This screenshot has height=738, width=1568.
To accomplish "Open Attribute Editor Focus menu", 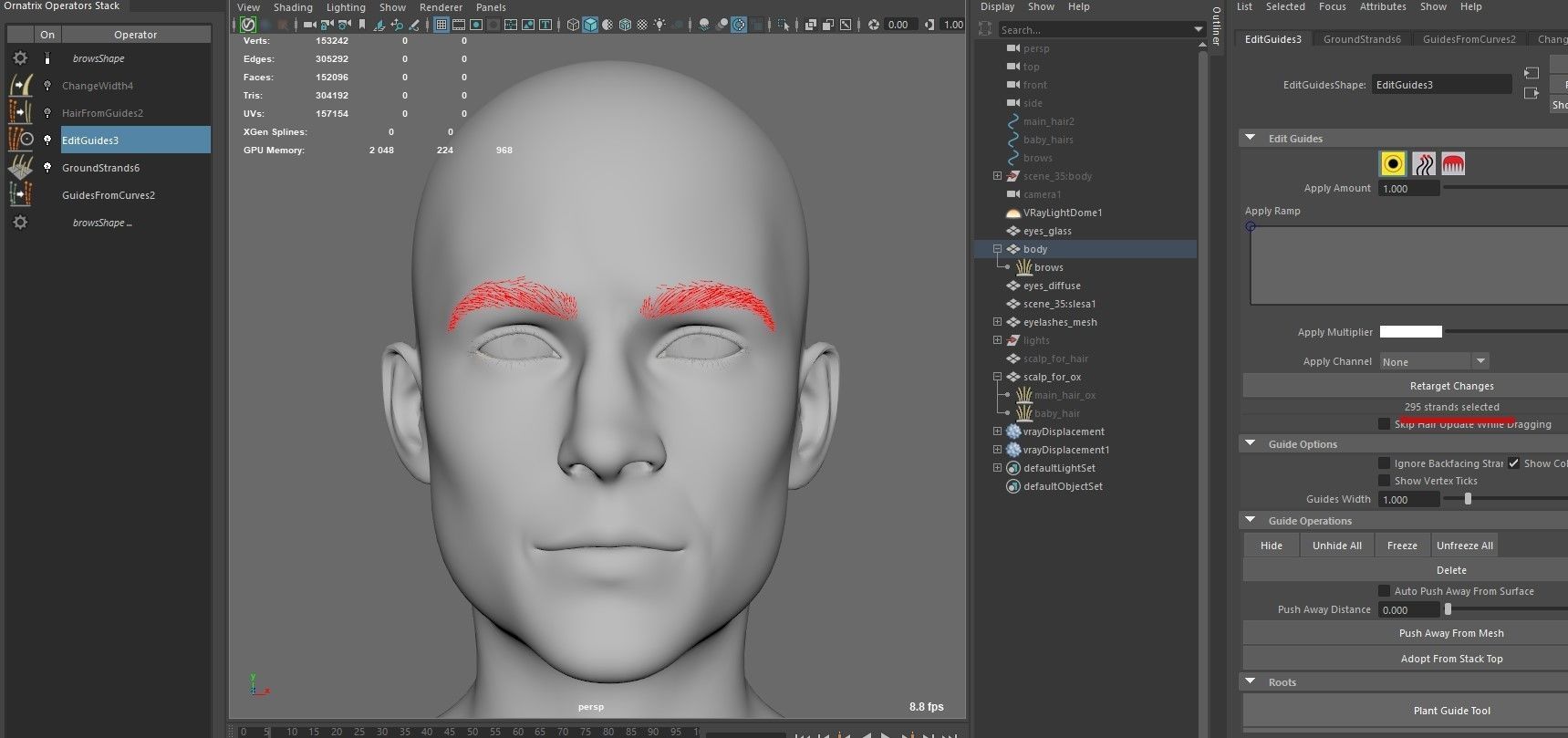I will [x=1332, y=6].
